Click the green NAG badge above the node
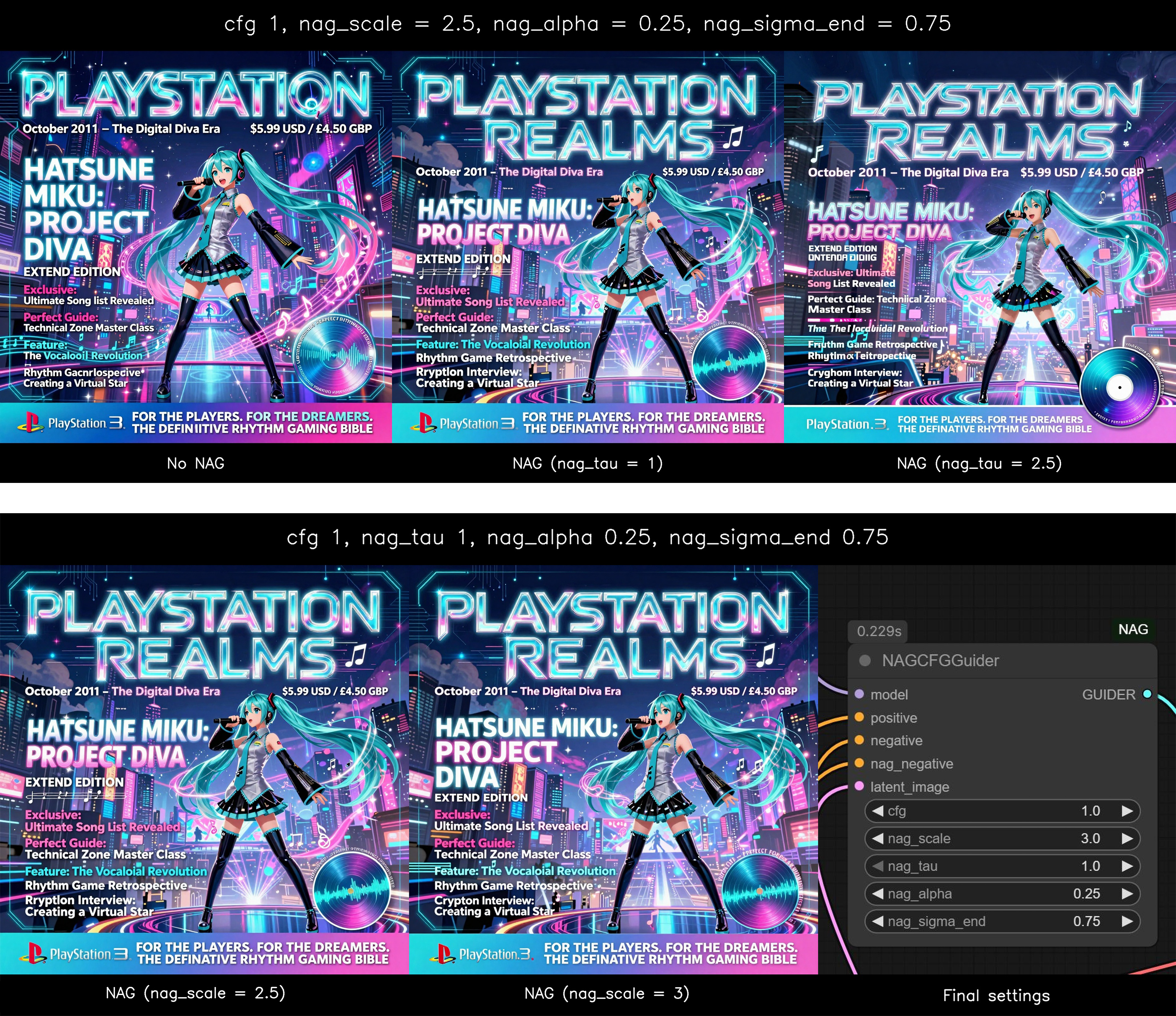The width and height of the screenshot is (1176, 1016). point(1133,629)
